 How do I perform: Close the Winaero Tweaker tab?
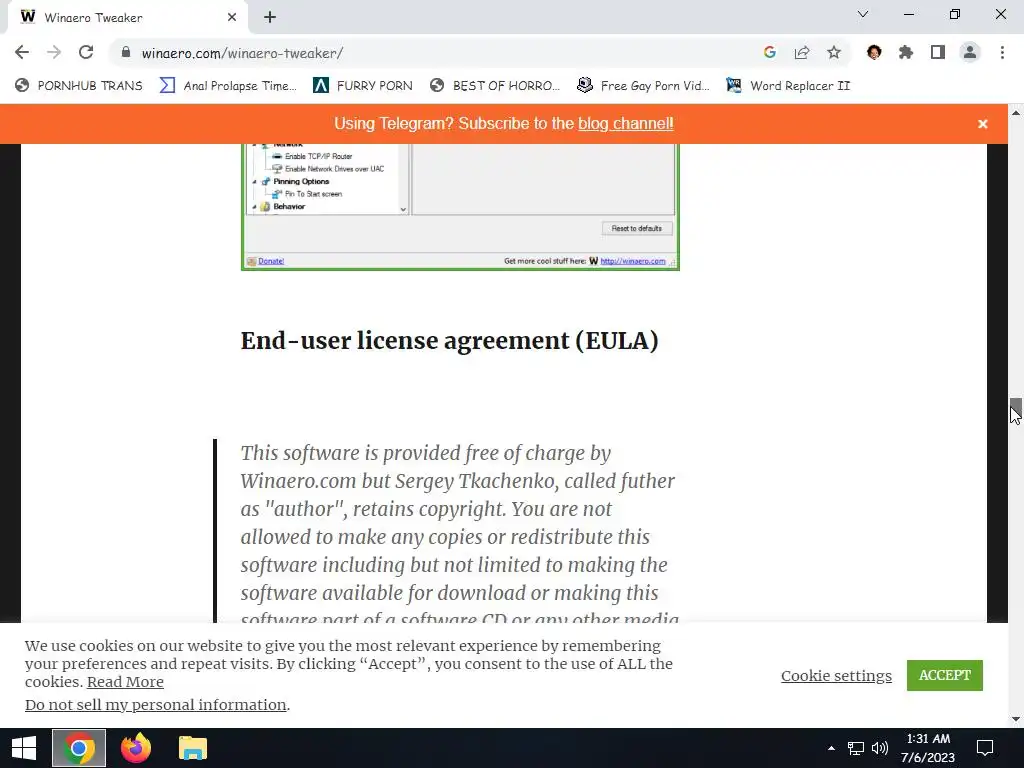[x=232, y=18]
